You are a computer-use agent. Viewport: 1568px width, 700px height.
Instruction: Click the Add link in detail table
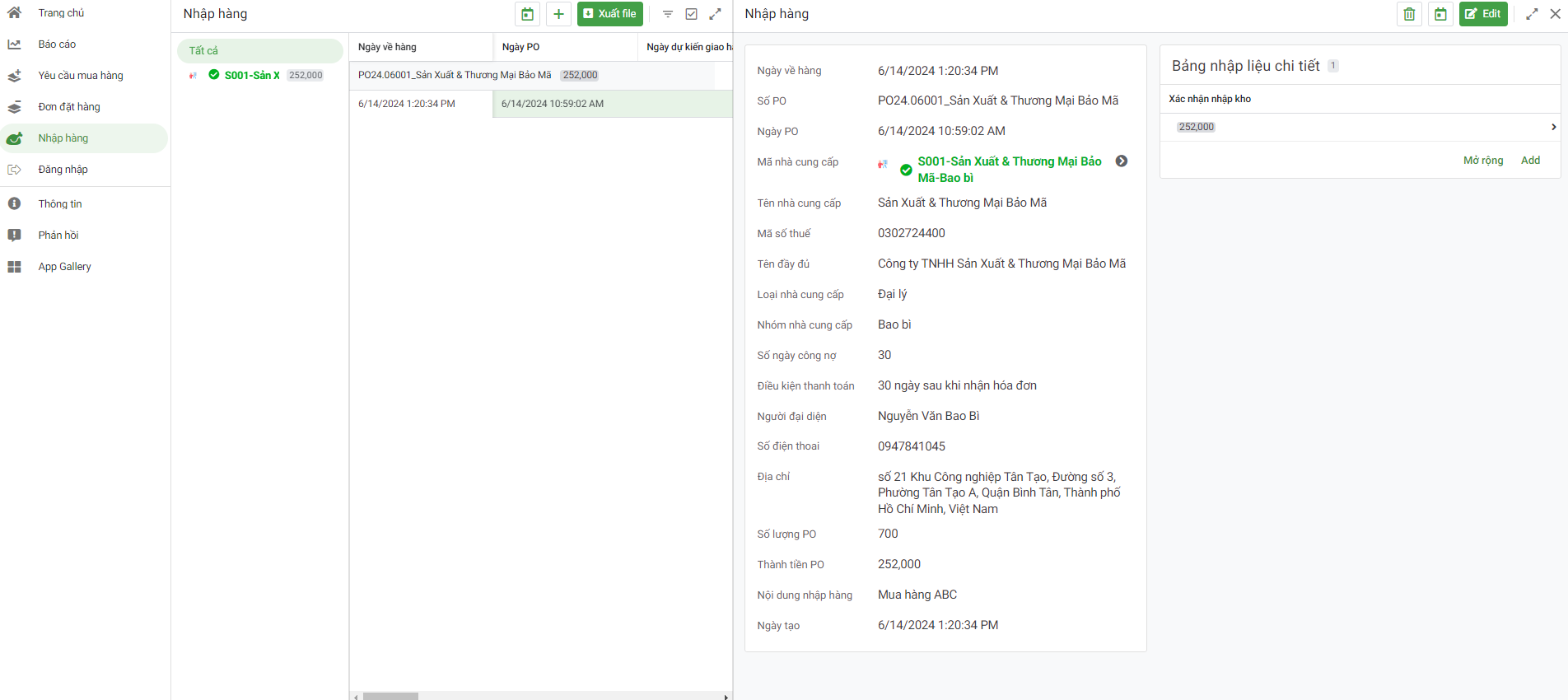tap(1530, 161)
